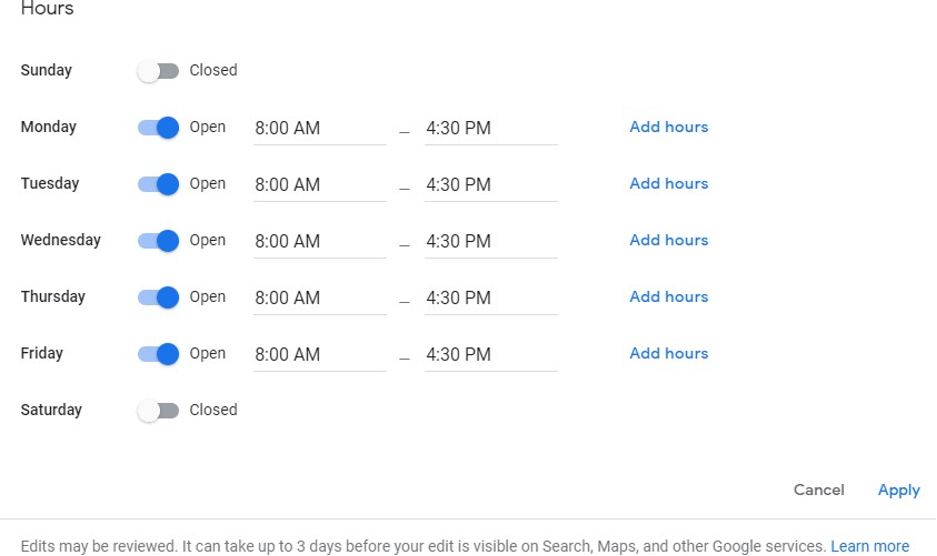Edit Monday's 4:30 PM closing time
The width and height of the screenshot is (937, 556).
tap(491, 129)
